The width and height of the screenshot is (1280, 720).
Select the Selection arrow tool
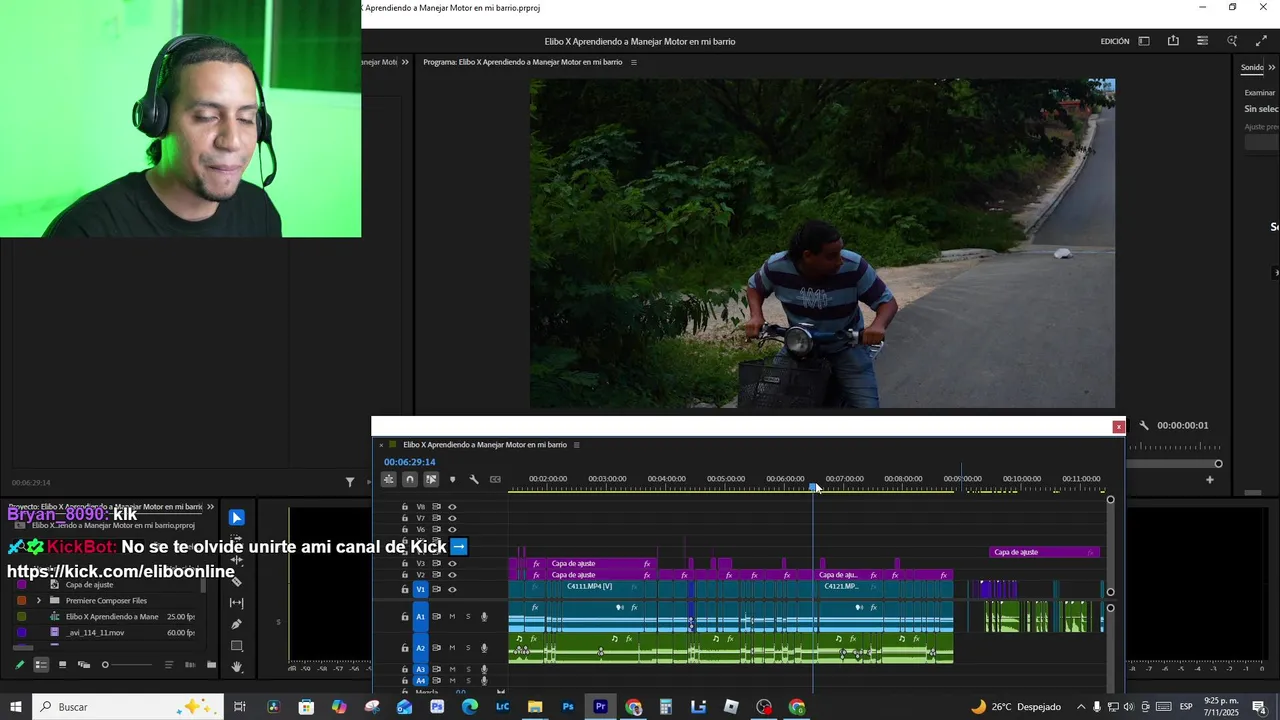236,517
